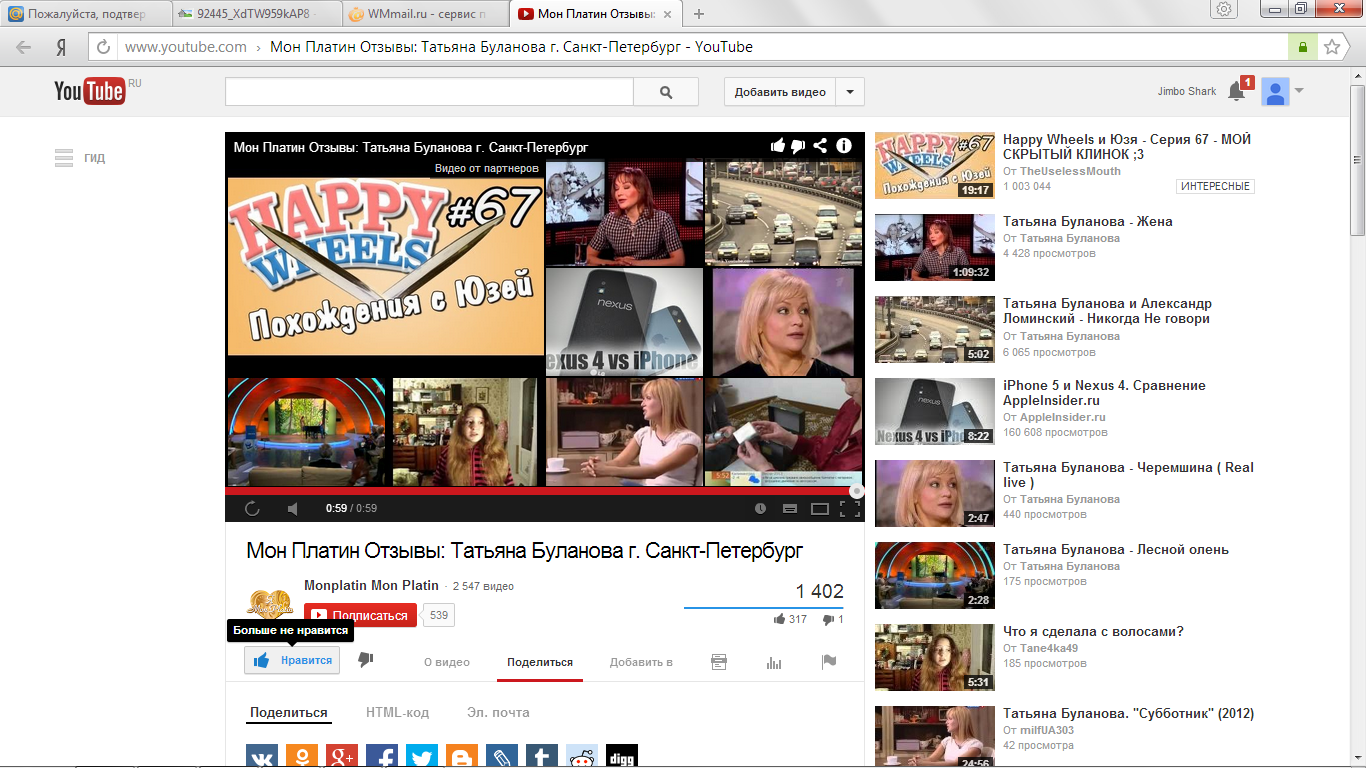This screenshot has width=1366, height=768.
Task: Share on Twitter icon
Action: [422, 758]
